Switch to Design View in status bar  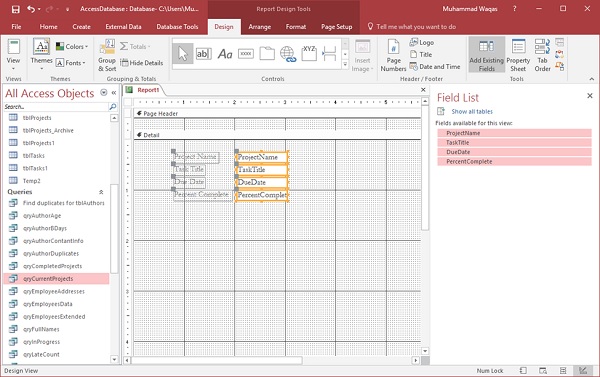point(583,370)
